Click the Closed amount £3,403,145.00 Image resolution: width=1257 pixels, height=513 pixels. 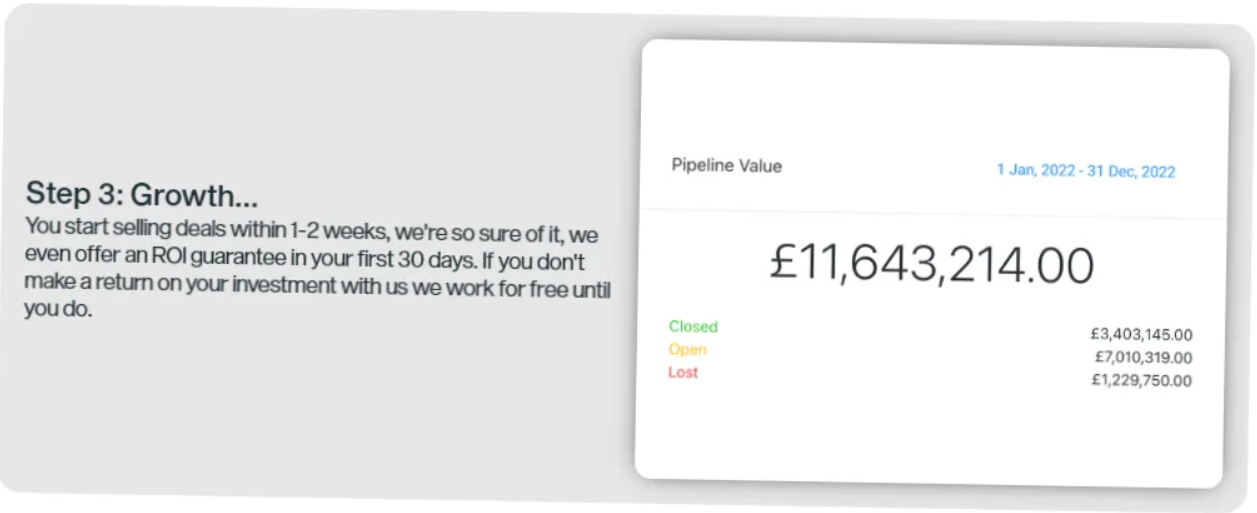[x=1141, y=335]
